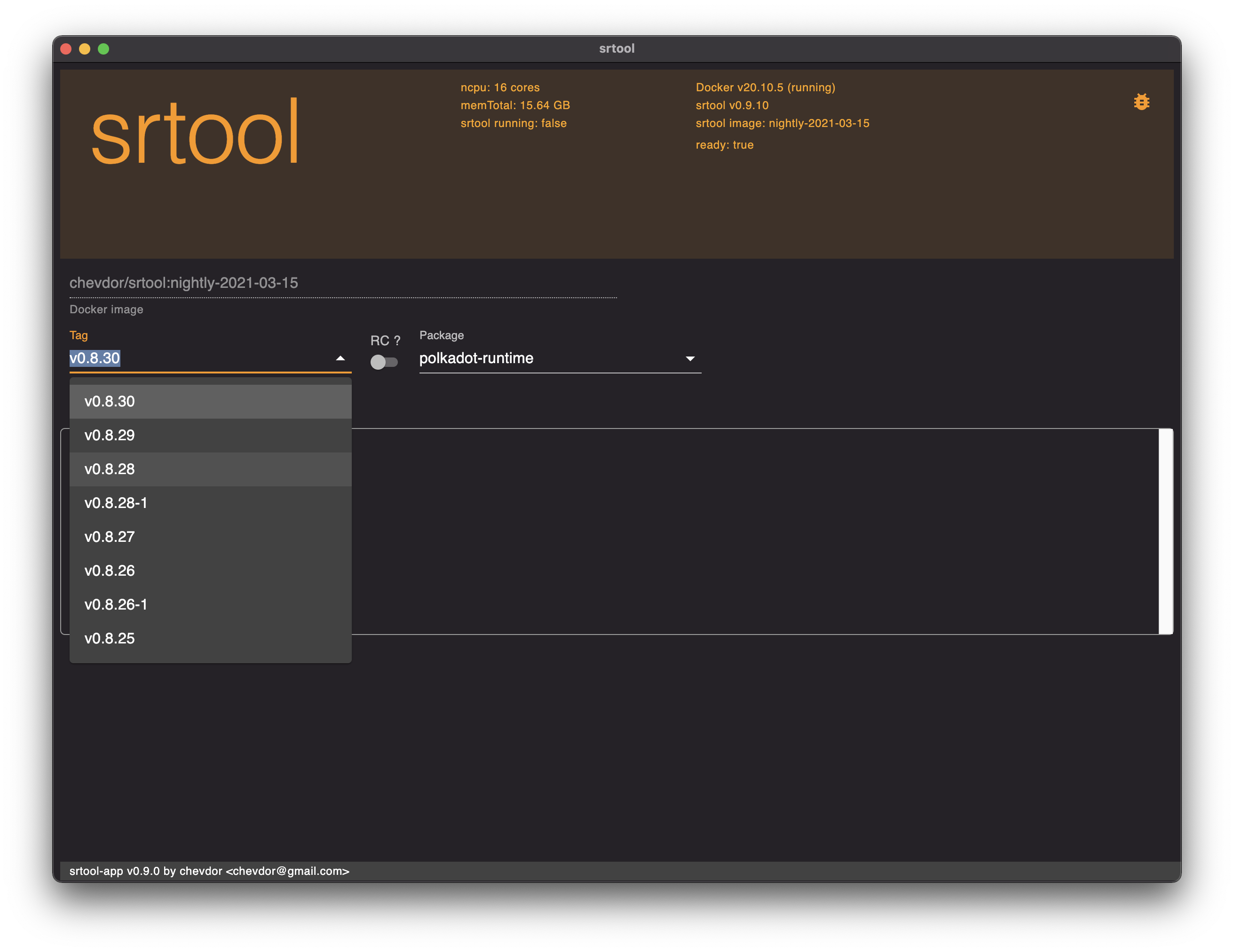The height and width of the screenshot is (952, 1234).
Task: Click the 'ready: true' status text
Action: tap(724, 145)
